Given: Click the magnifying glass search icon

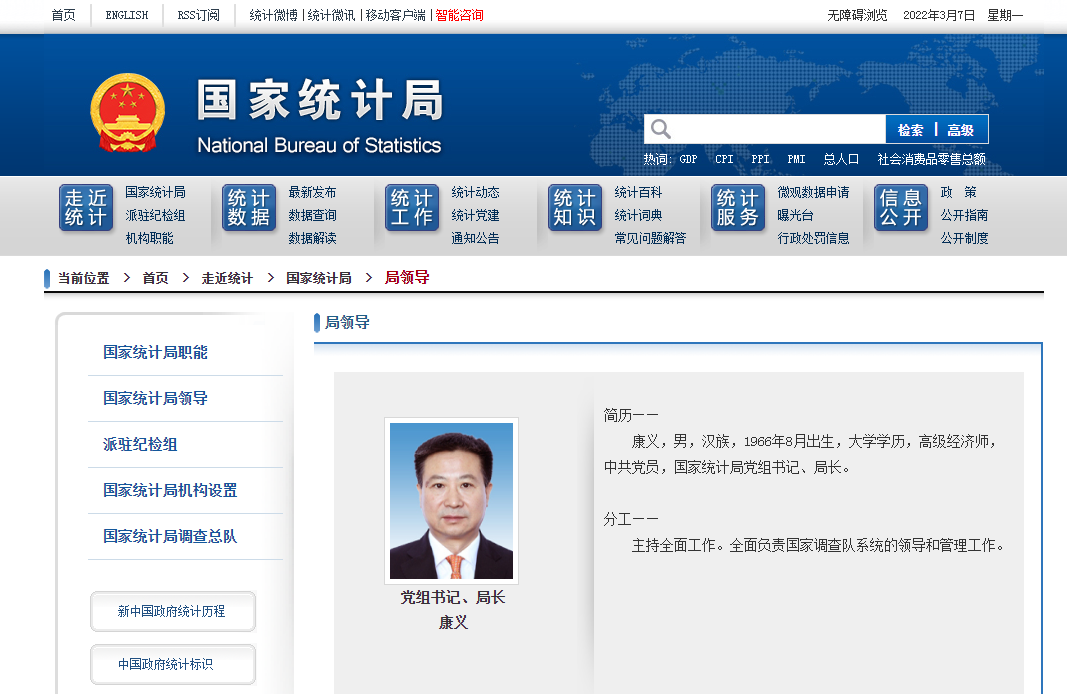Looking at the screenshot, I should coord(660,129).
